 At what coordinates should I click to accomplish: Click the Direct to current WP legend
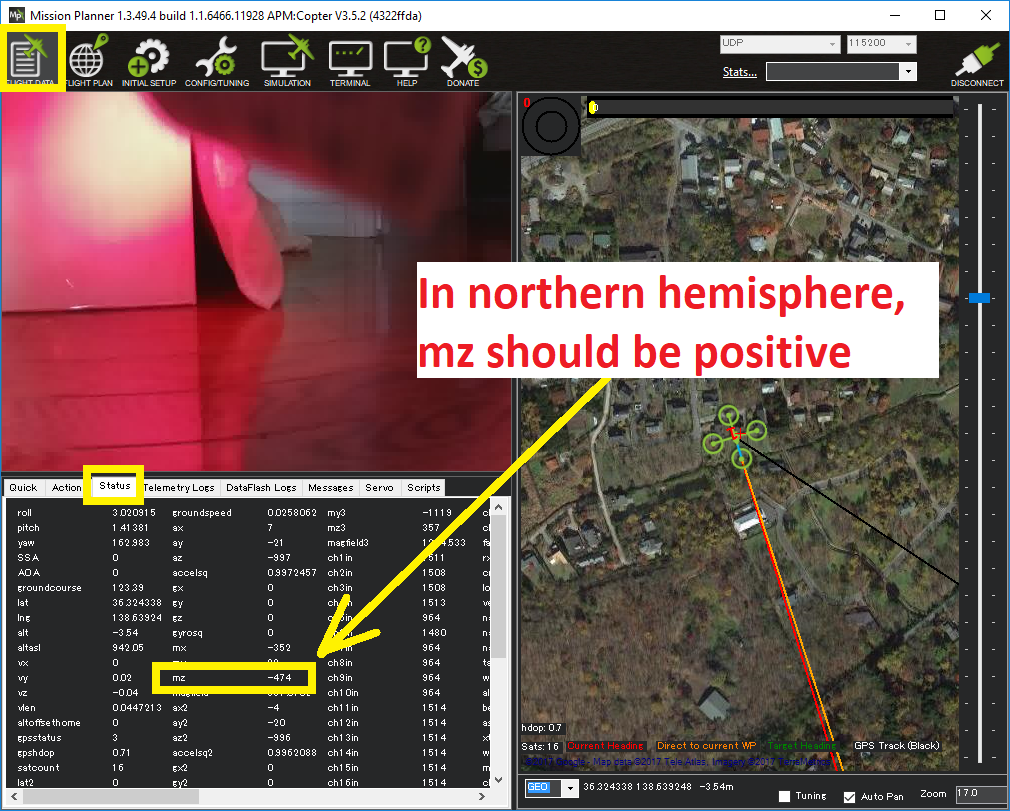(707, 746)
